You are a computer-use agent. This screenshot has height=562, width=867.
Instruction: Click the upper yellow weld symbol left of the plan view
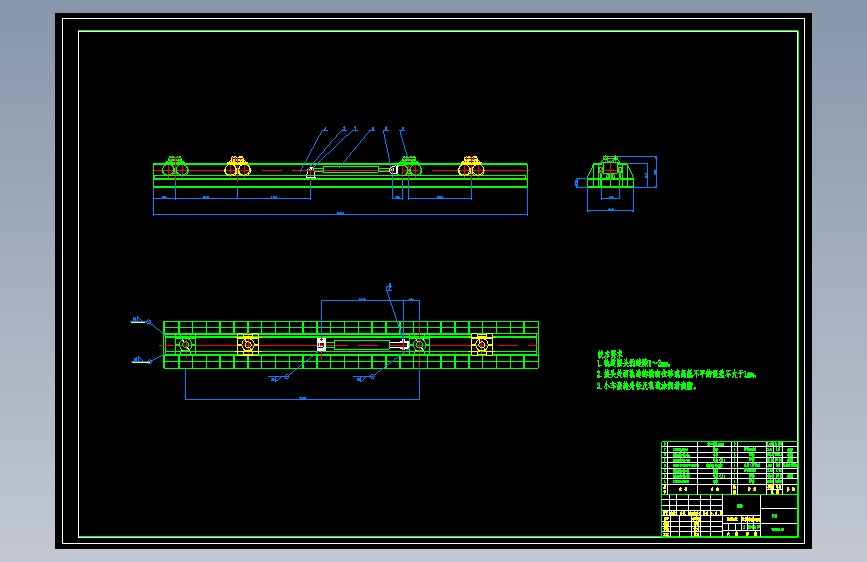click(138, 320)
